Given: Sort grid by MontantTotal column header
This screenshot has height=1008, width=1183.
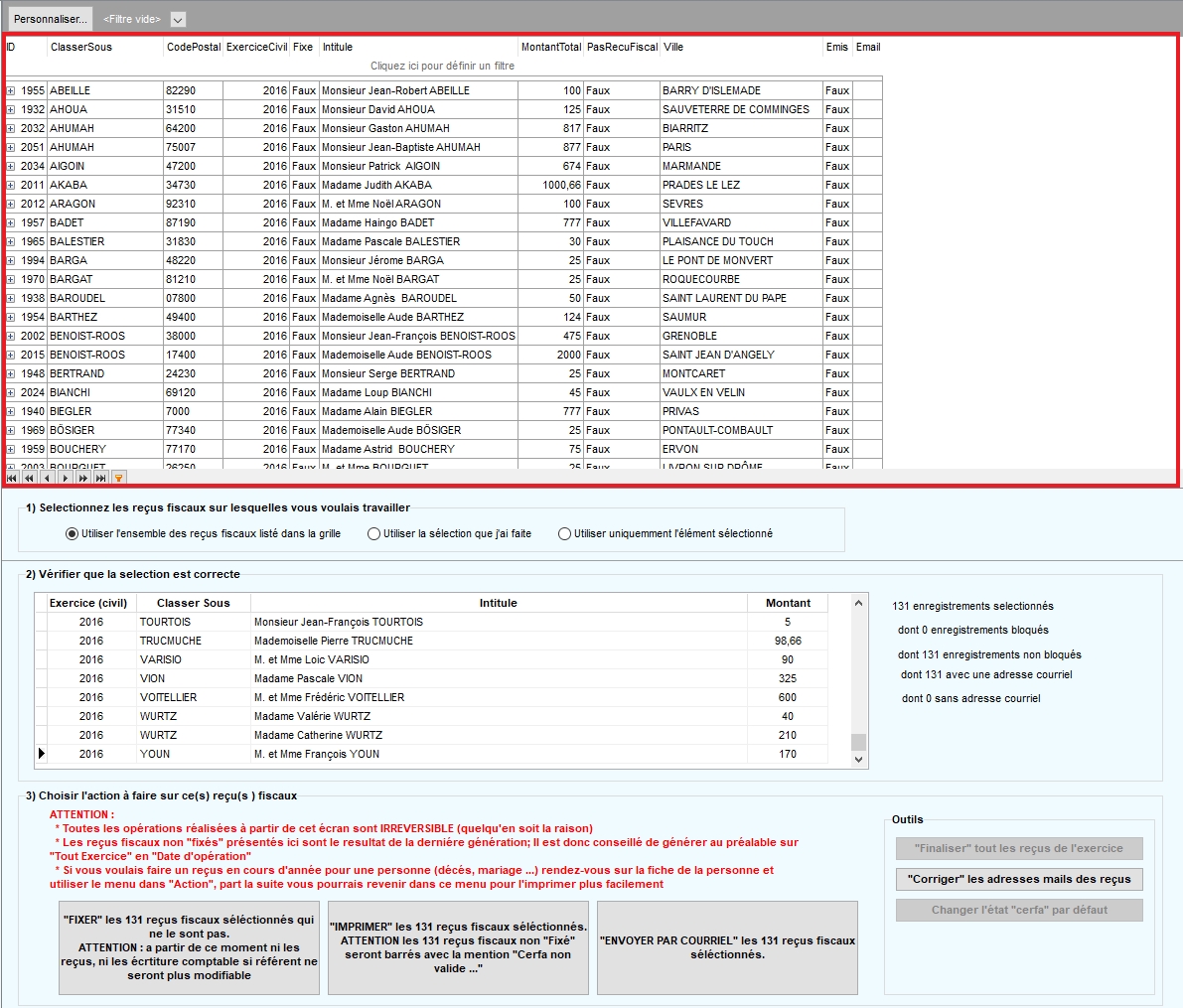Looking at the screenshot, I should click(x=550, y=47).
